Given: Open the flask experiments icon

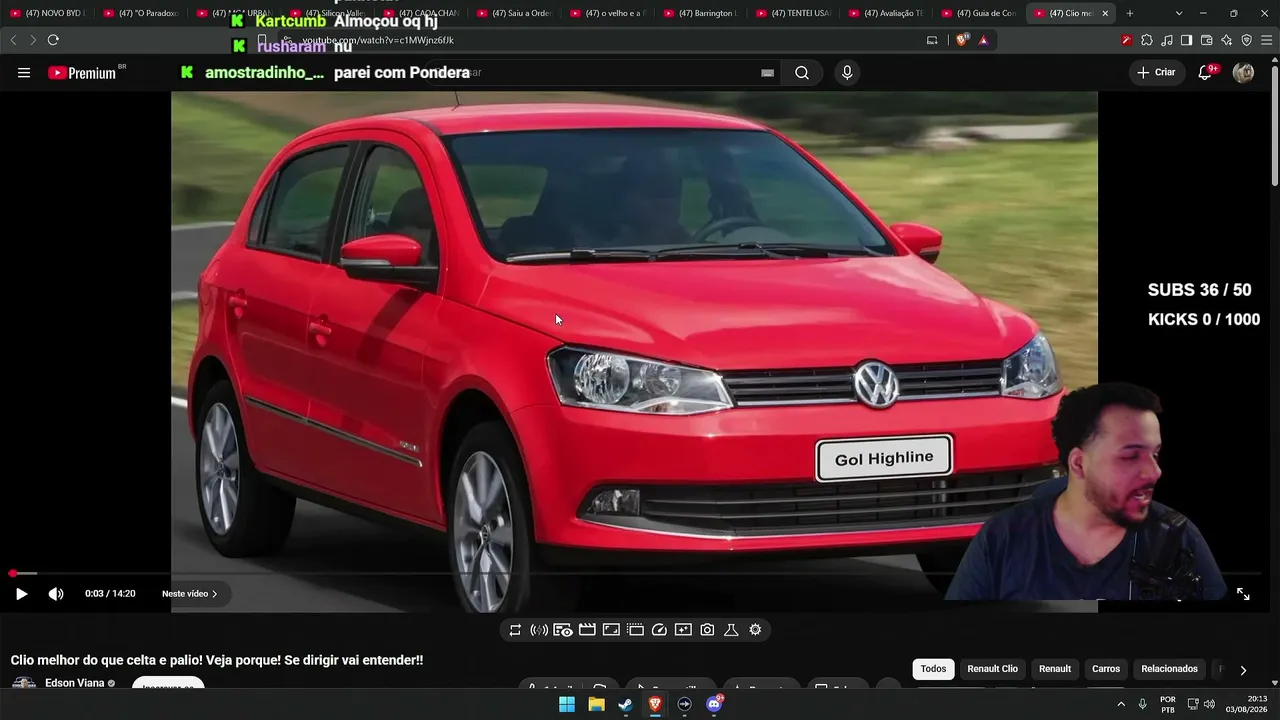Looking at the screenshot, I should click(731, 630).
